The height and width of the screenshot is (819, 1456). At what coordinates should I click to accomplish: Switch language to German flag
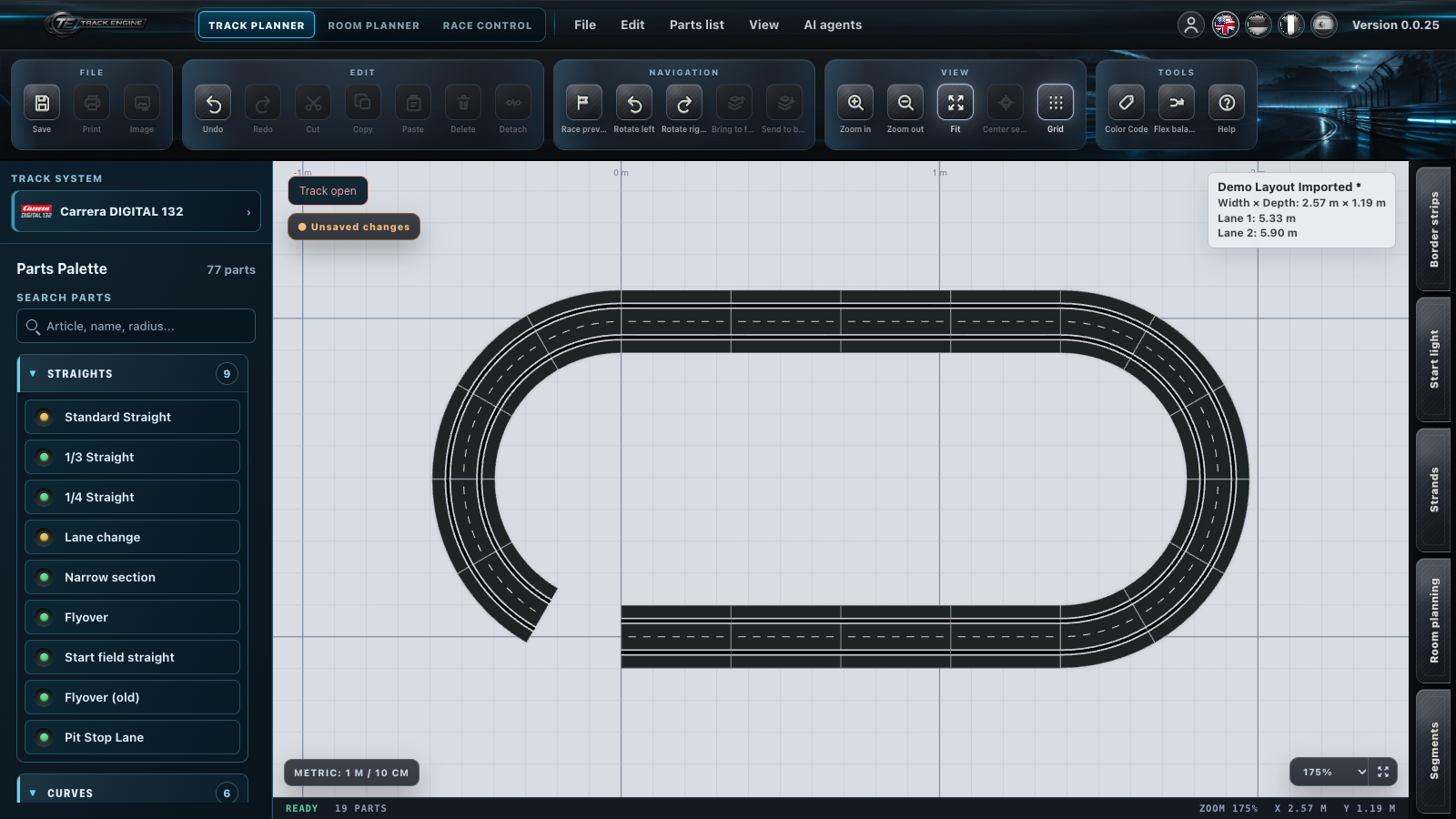click(x=1258, y=25)
